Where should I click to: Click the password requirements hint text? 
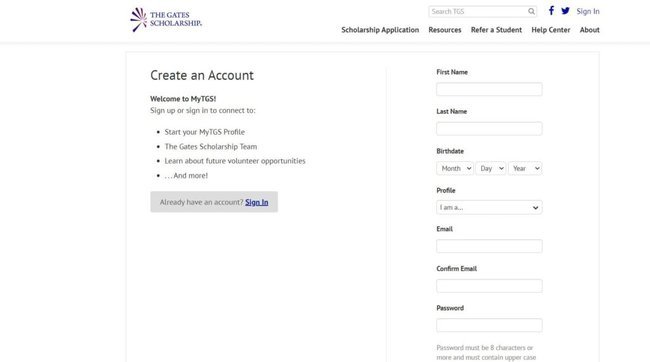486,352
